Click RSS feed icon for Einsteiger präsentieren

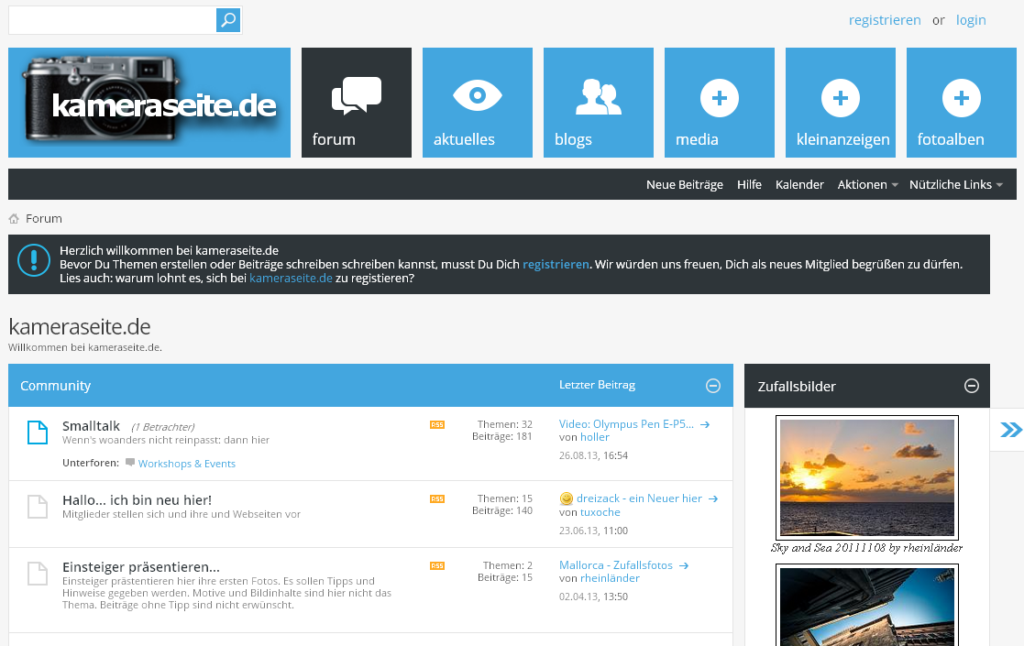pos(437,566)
